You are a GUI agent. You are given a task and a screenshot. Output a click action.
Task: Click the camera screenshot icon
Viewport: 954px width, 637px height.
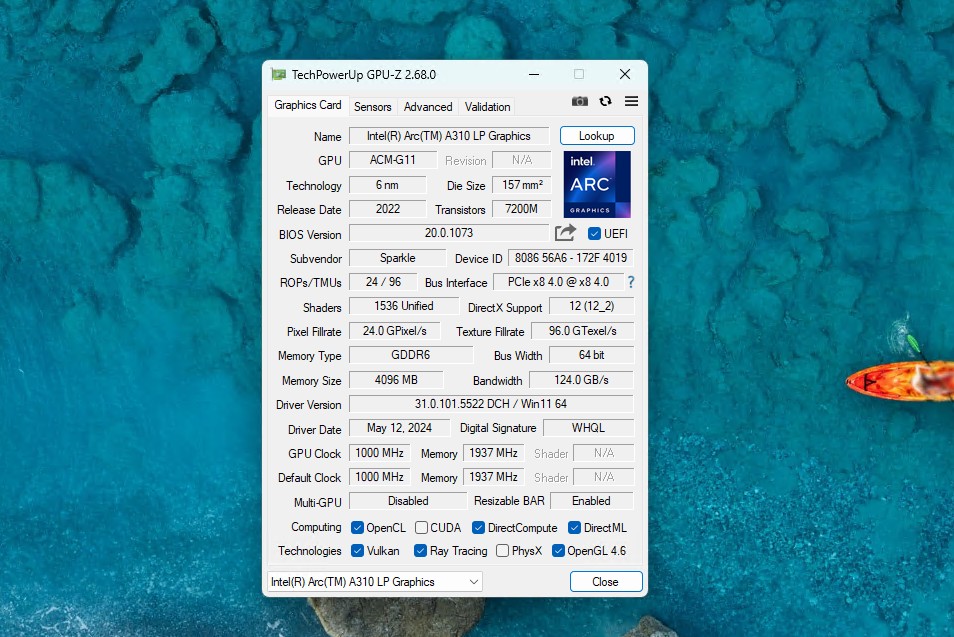click(580, 101)
